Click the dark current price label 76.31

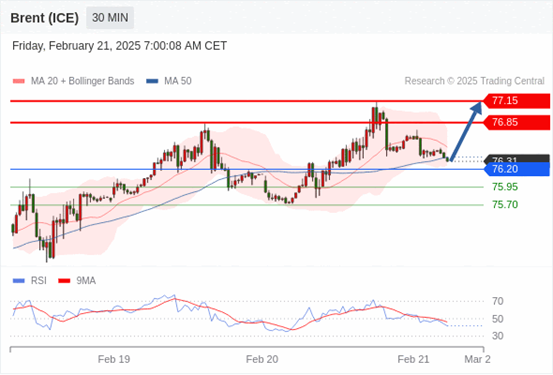[516, 159]
